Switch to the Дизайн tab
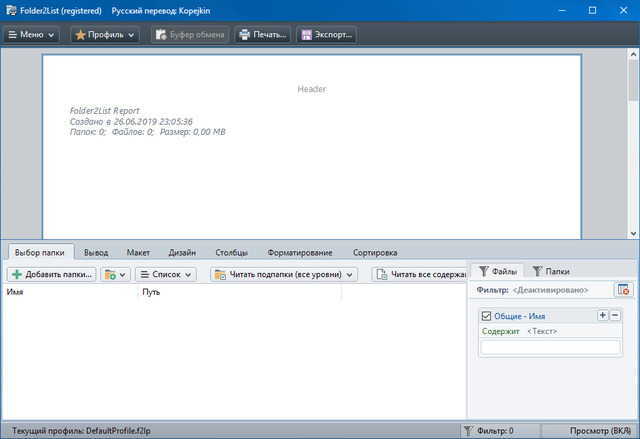This screenshot has width=640, height=439. (182, 253)
